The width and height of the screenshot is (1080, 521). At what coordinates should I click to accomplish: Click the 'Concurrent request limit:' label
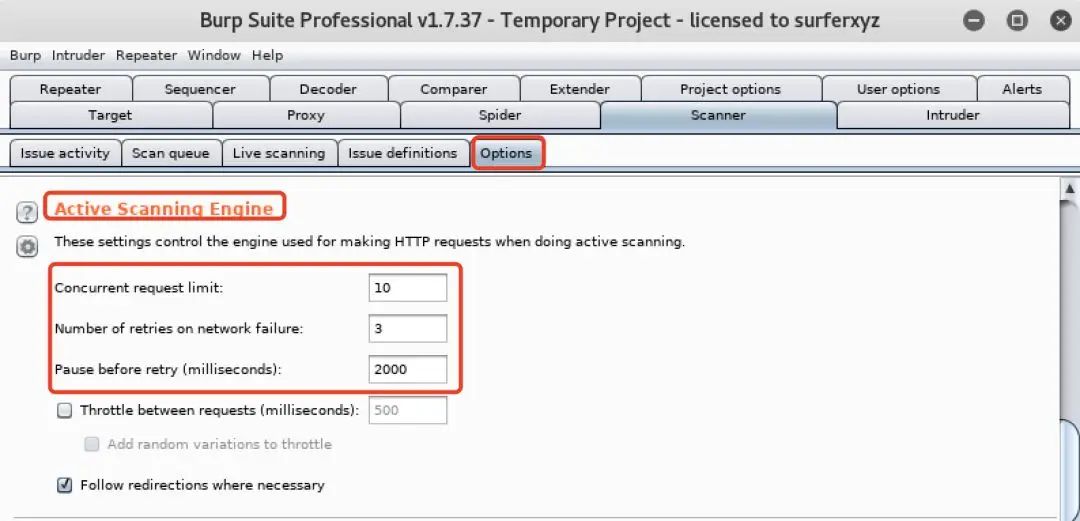point(138,289)
